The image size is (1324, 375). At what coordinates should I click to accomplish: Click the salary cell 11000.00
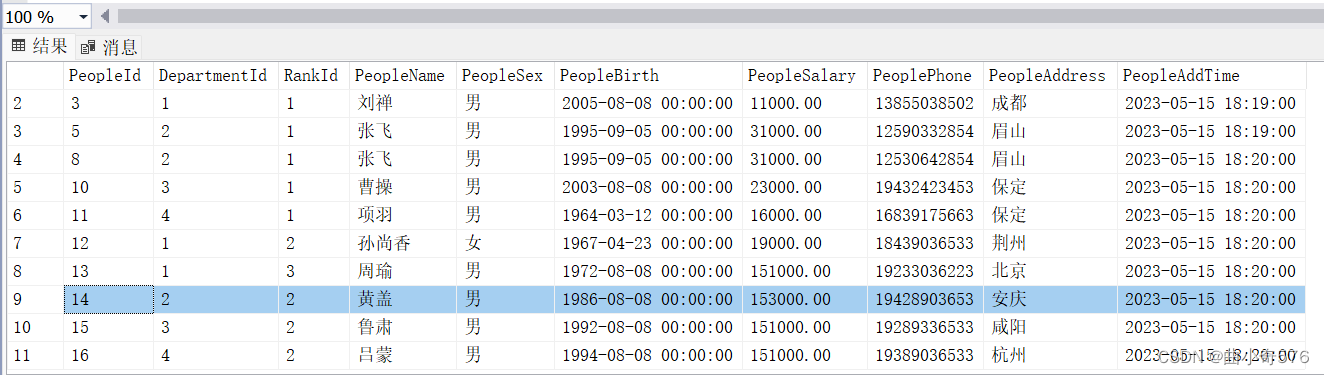[805, 103]
